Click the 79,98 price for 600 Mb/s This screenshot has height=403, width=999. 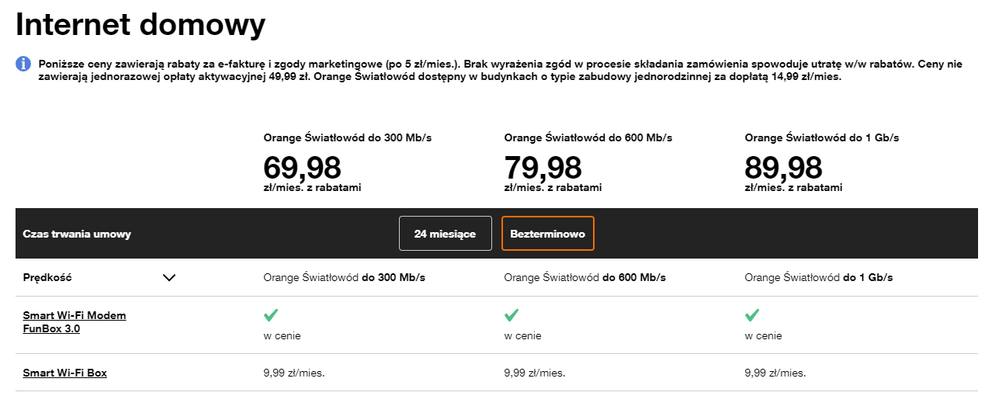544,165
